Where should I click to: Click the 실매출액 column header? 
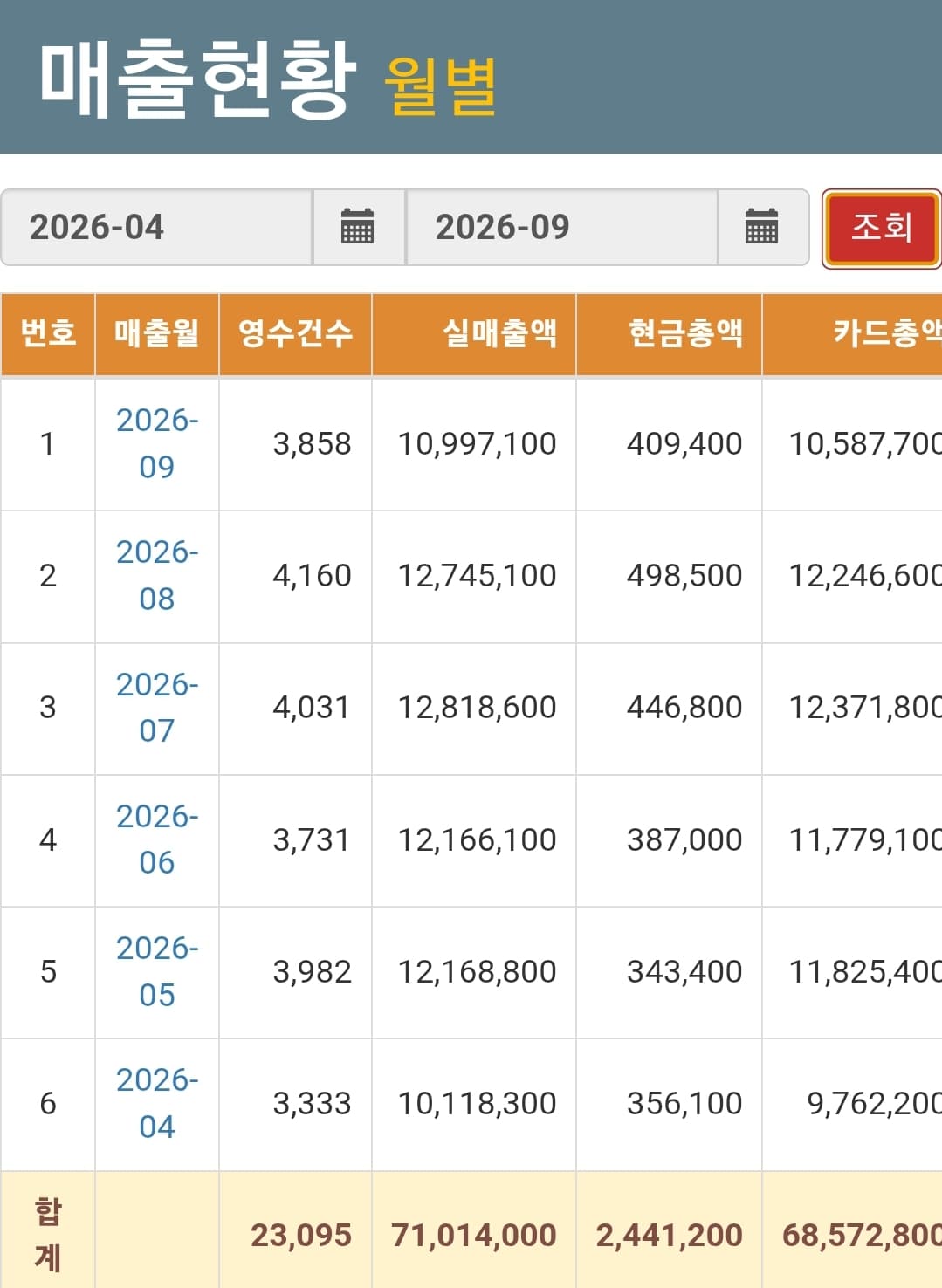(x=474, y=333)
